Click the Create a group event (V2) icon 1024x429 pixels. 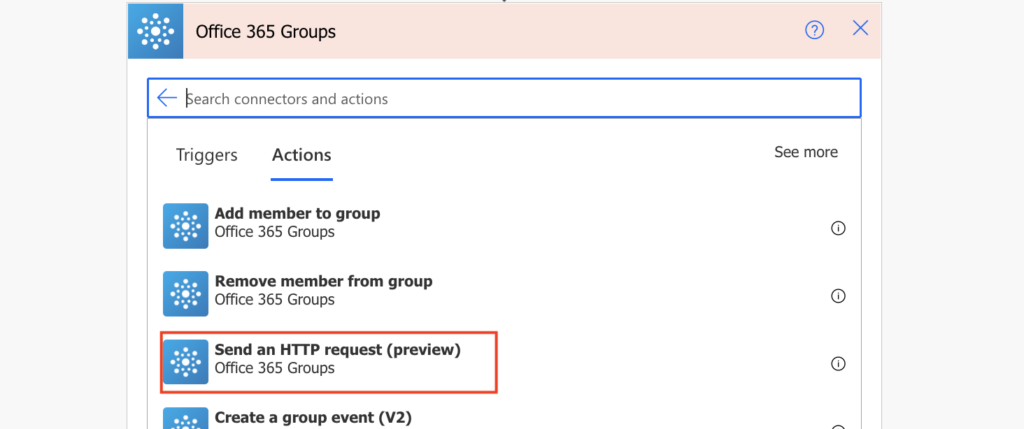(x=185, y=418)
